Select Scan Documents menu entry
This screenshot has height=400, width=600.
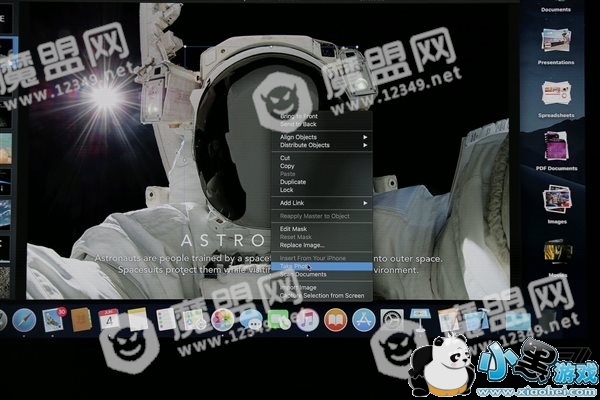(322, 274)
